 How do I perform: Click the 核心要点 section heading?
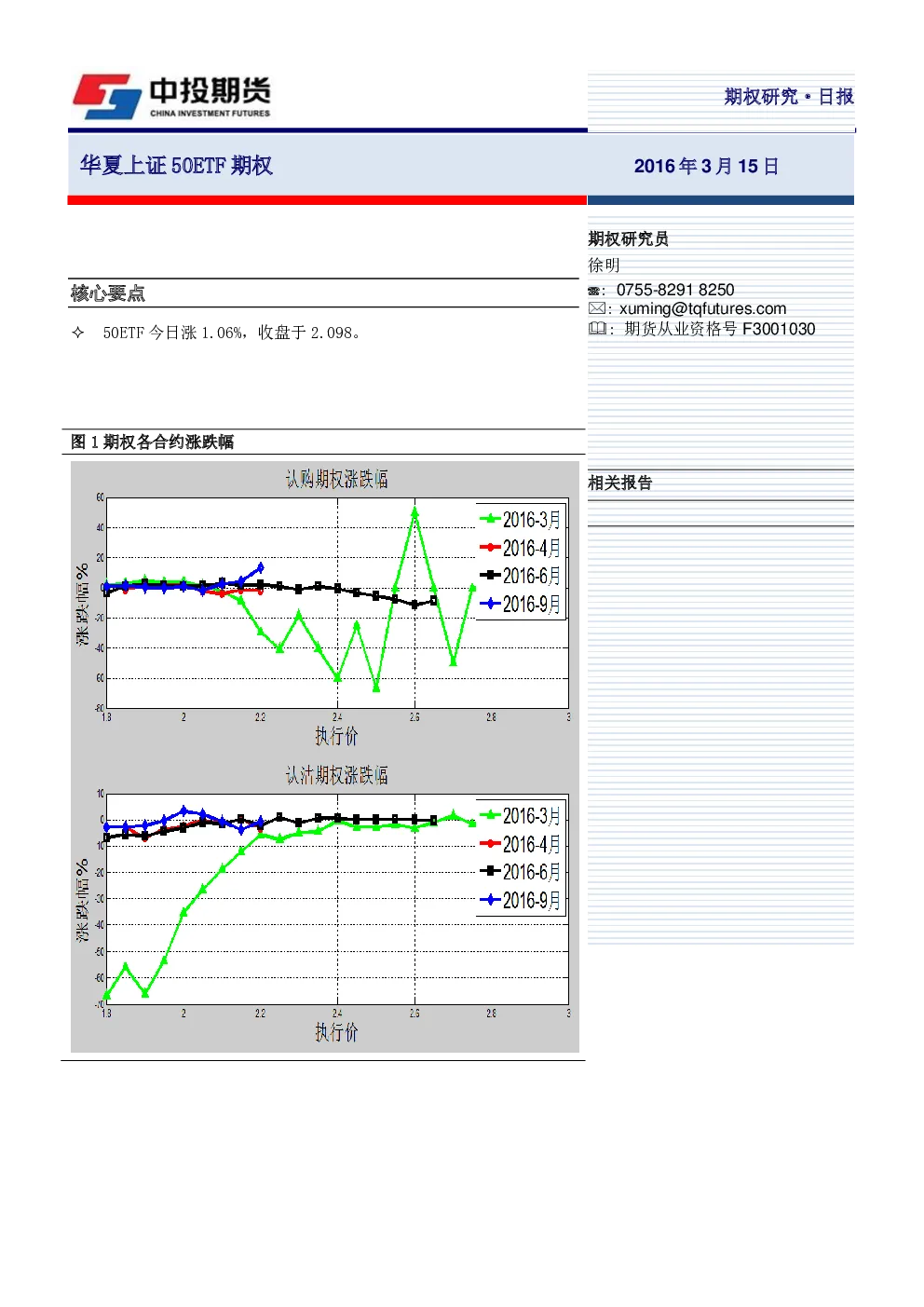107,293
